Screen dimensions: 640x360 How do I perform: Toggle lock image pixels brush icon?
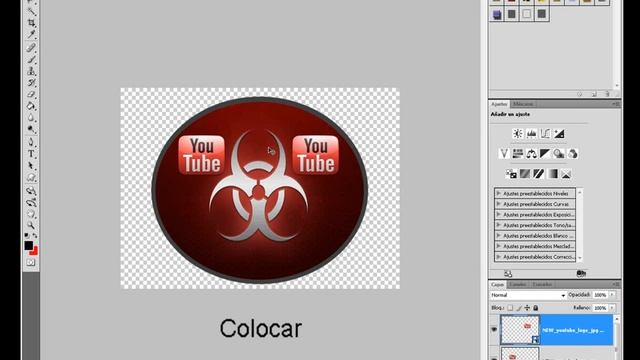click(x=519, y=308)
